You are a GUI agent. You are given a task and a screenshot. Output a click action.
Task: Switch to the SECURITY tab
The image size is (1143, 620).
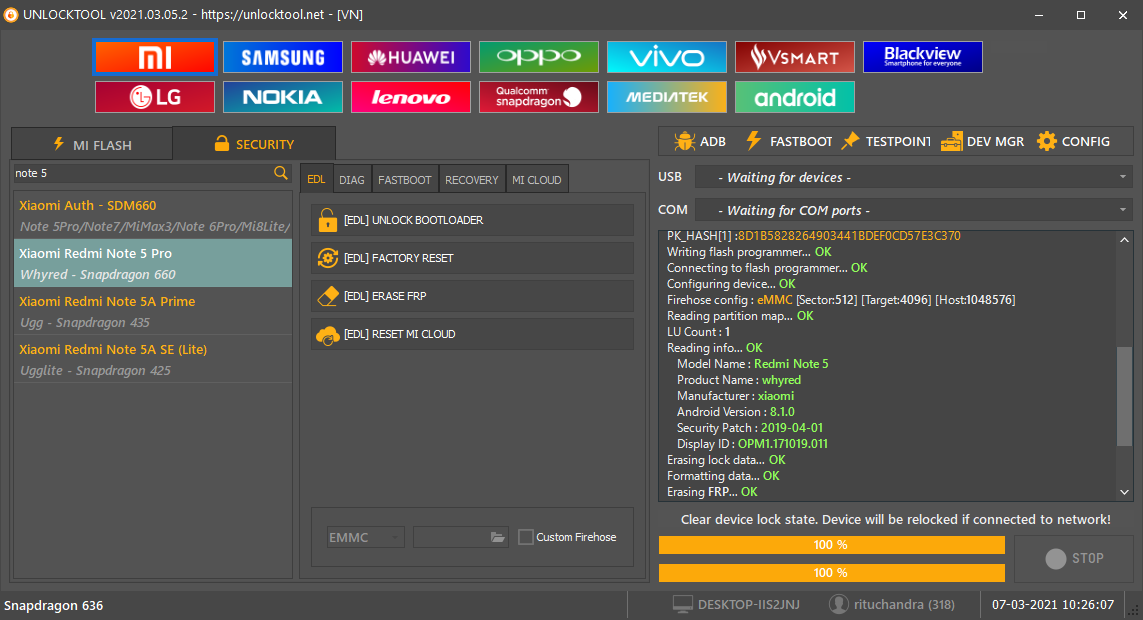pyautogui.click(x=254, y=144)
